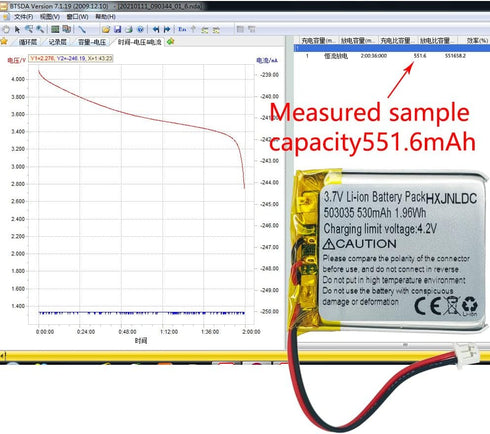Select the 时间-电压&电流 tab
Viewport: 490px width, 434px height.
click(x=140, y=42)
